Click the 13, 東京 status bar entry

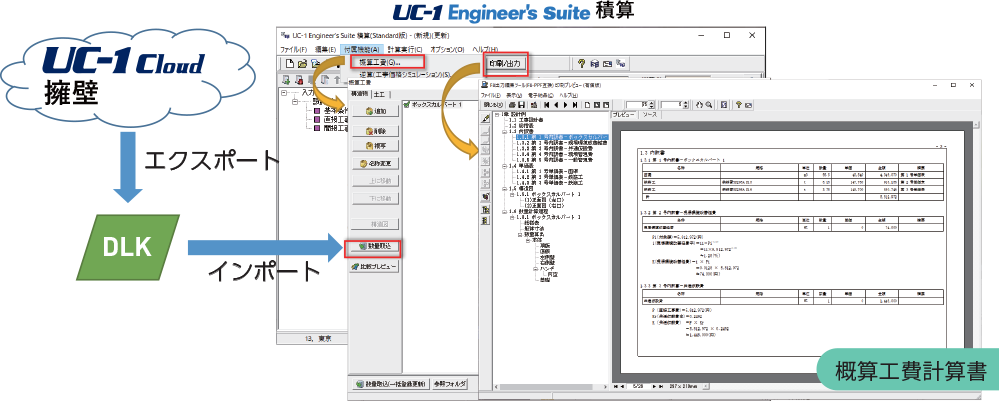point(320,338)
